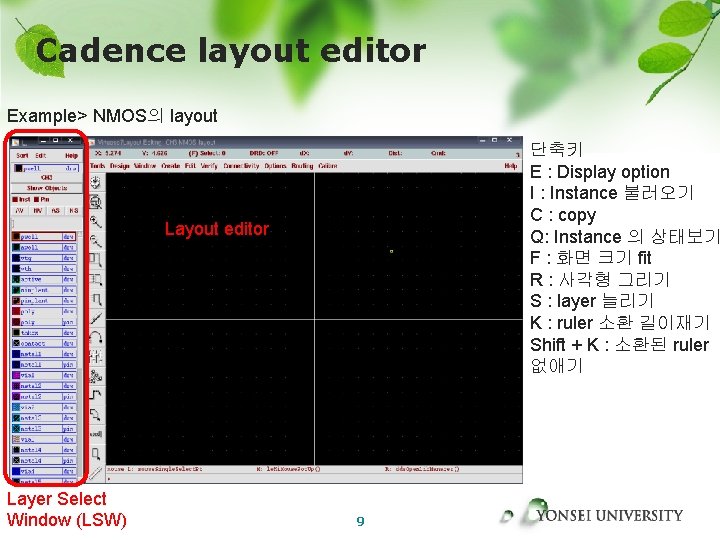Open the Window menu
This screenshot has width=720, height=540.
tap(145, 166)
